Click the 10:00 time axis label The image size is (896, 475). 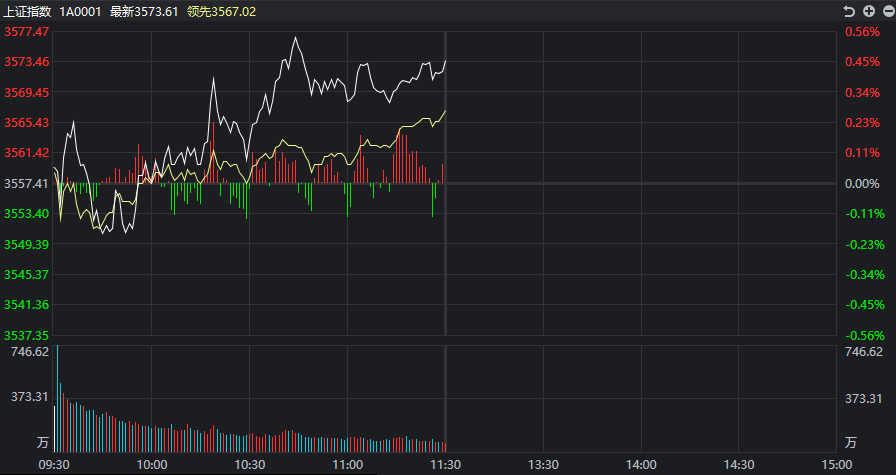point(152,465)
